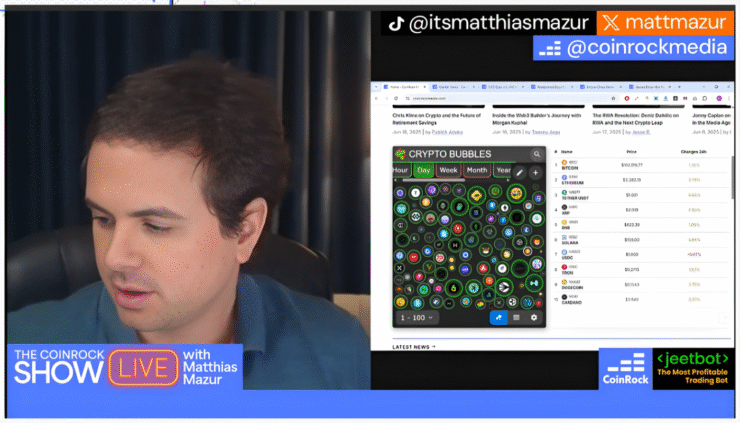Select the BITCOIN table row name

[x=570, y=168]
